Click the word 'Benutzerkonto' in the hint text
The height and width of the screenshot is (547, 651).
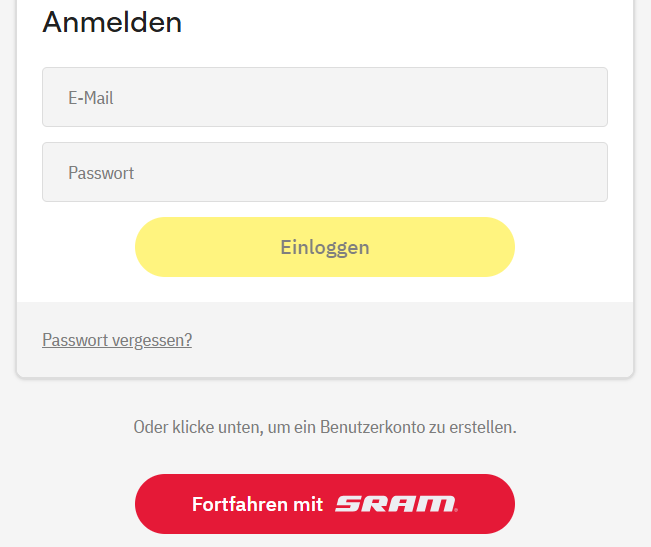click(368, 427)
